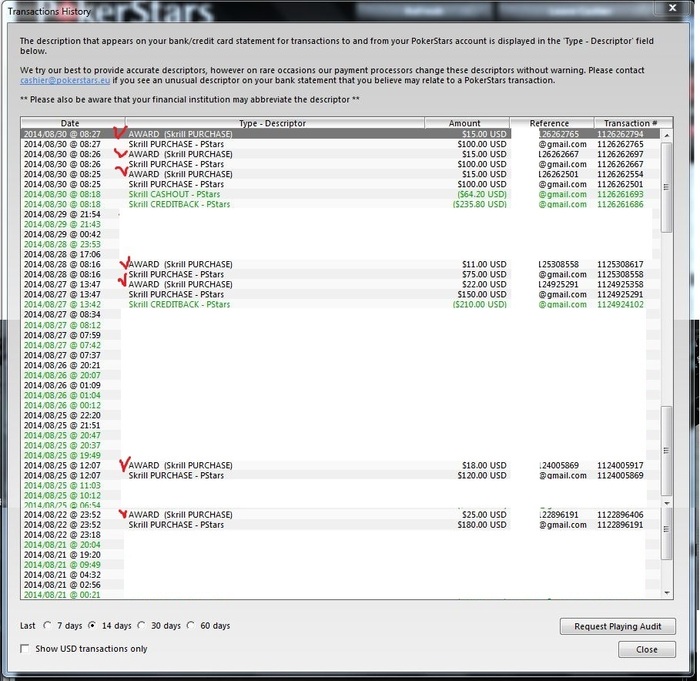This screenshot has height=681, width=700.
Task: Select transaction number 1126262765
Action: [x=620, y=144]
